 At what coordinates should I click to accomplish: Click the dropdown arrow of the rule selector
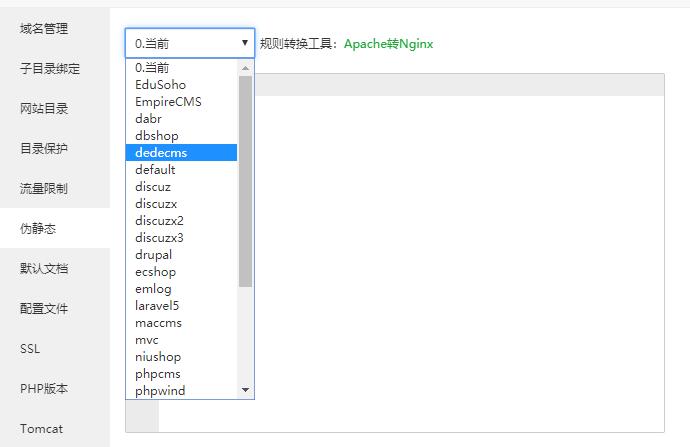coord(245,43)
